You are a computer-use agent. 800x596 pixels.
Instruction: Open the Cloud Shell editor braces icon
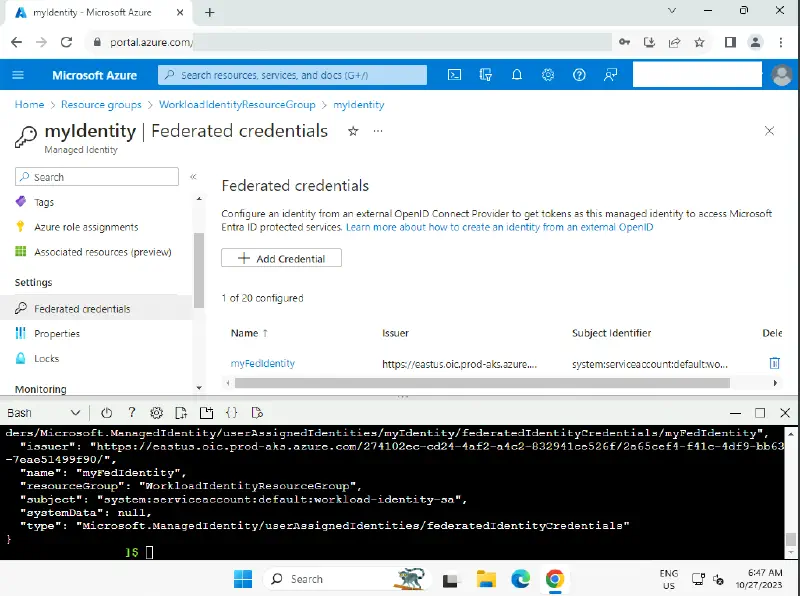231,413
